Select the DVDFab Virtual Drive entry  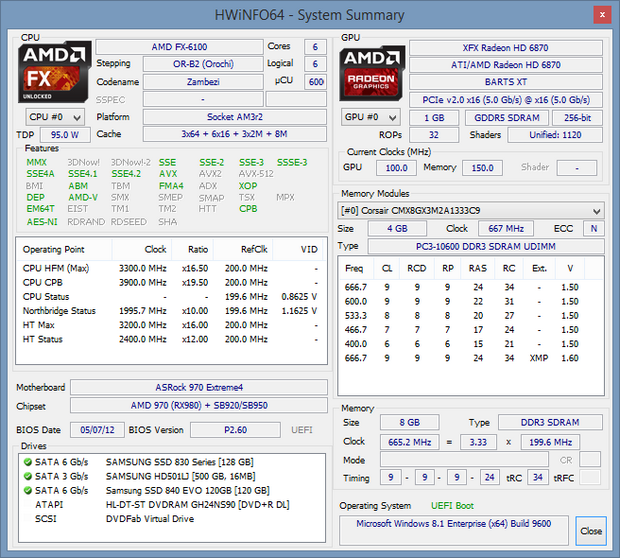tap(172, 519)
